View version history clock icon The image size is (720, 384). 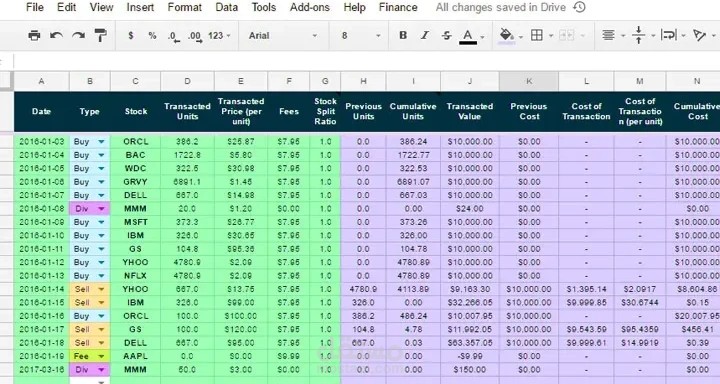click(579, 7)
